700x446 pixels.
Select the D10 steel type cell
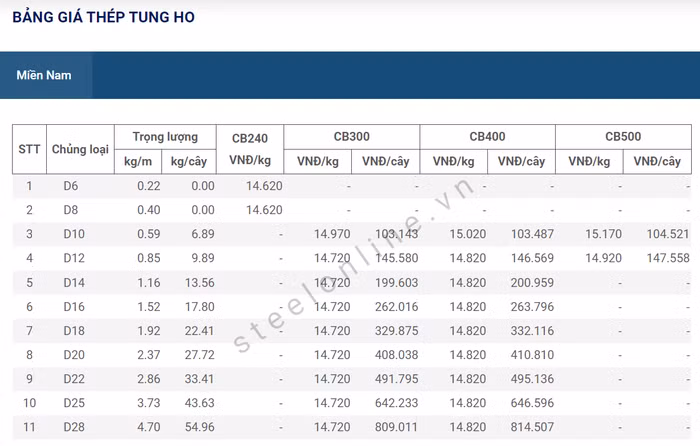tap(73, 234)
